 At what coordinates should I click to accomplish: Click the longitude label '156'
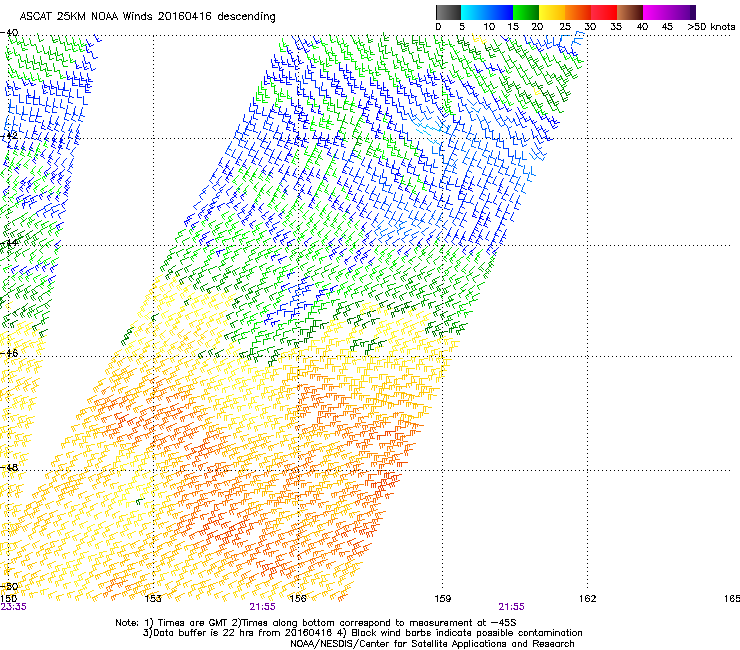coord(298,599)
